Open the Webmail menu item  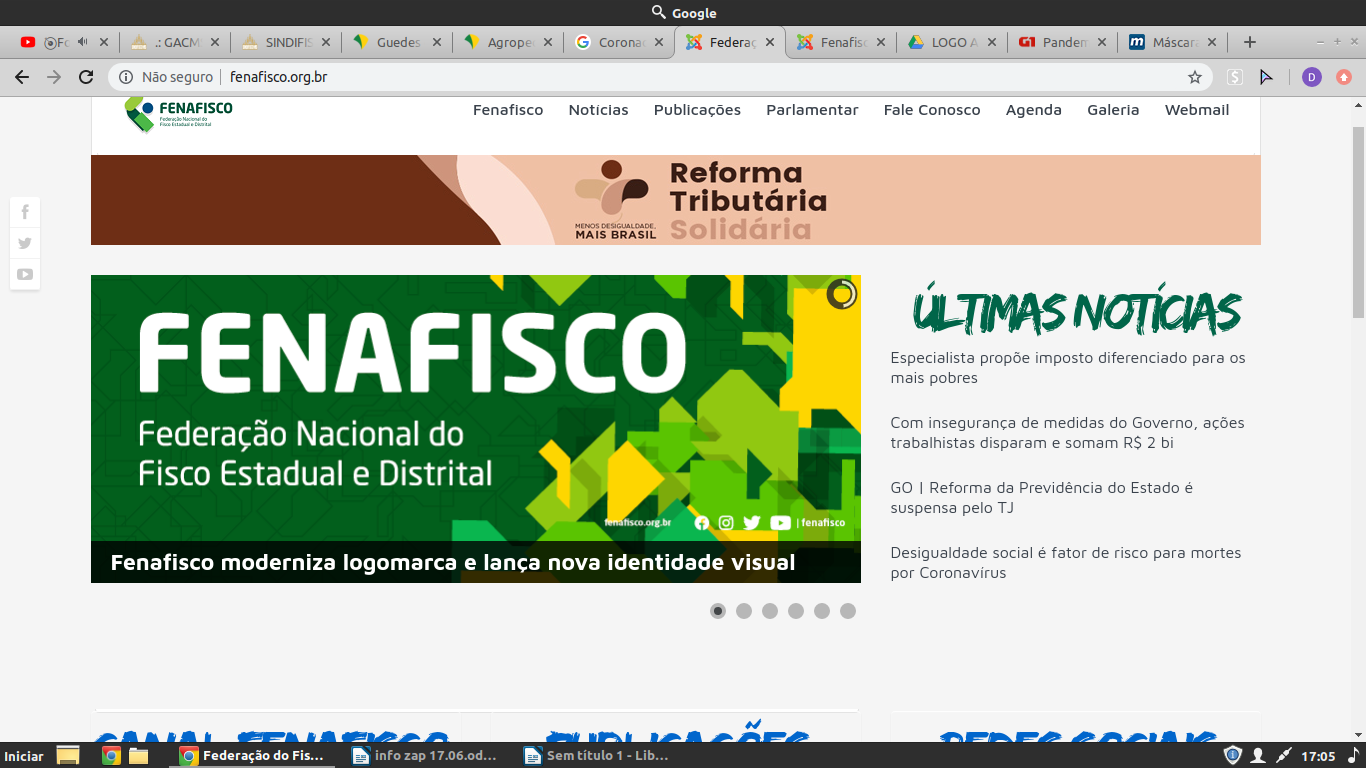1197,110
